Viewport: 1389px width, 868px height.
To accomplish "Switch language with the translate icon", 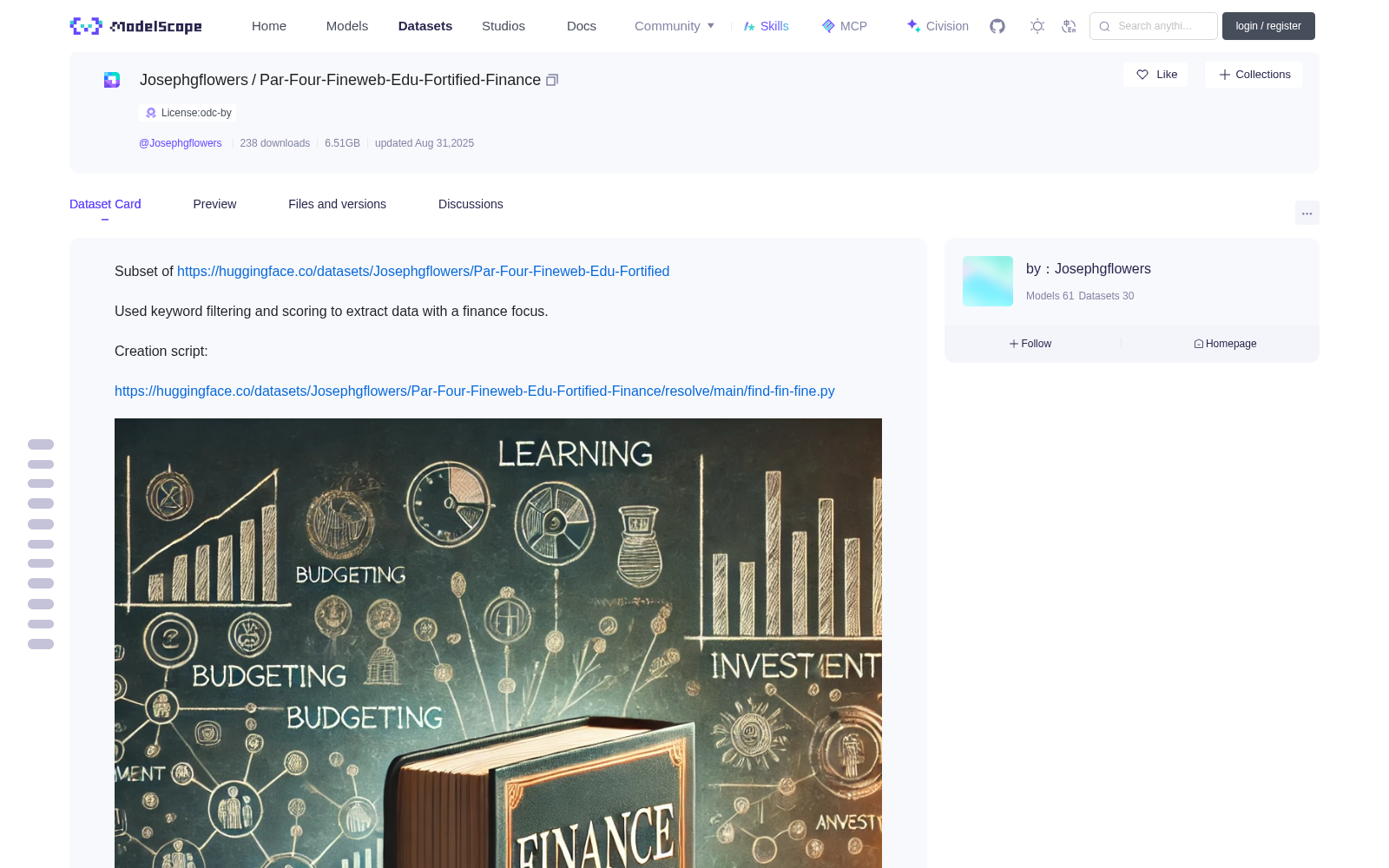I will (x=1070, y=26).
